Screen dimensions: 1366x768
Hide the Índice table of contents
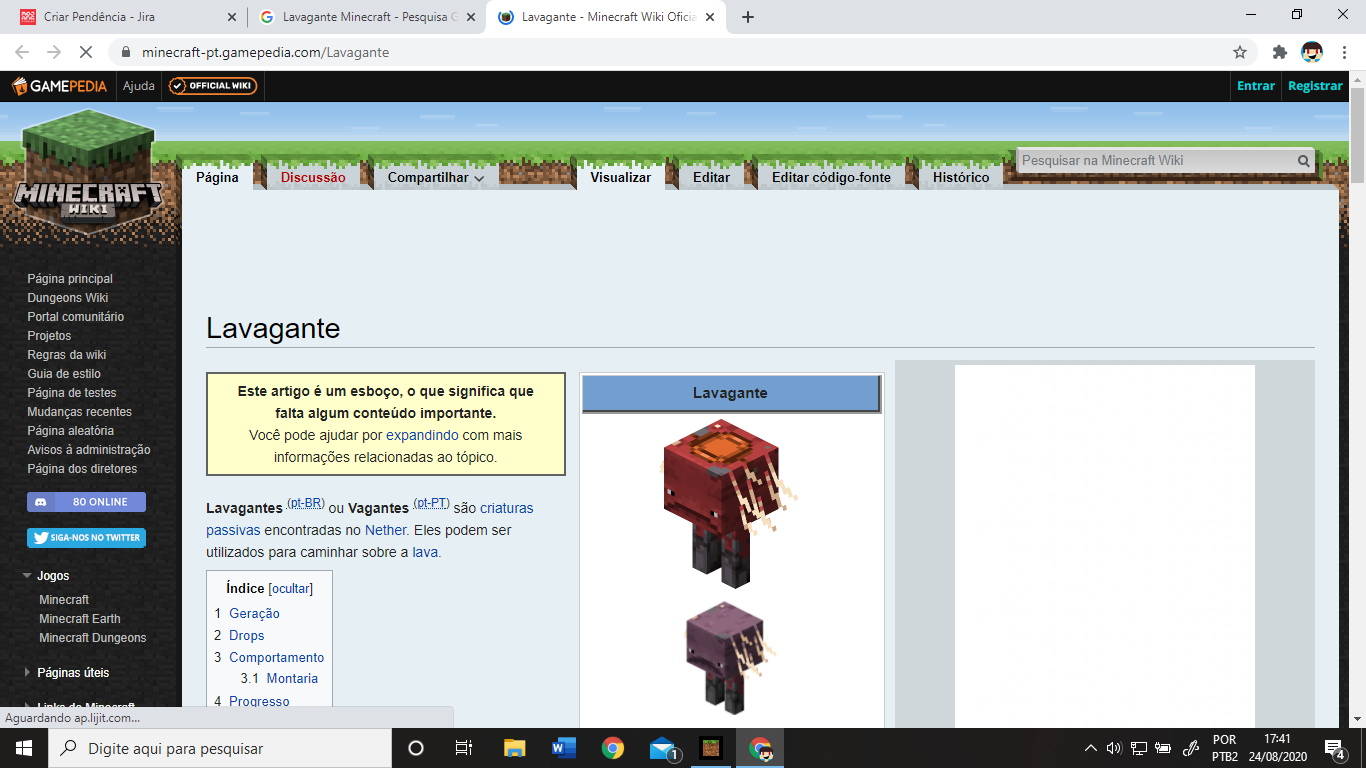[x=290, y=589]
